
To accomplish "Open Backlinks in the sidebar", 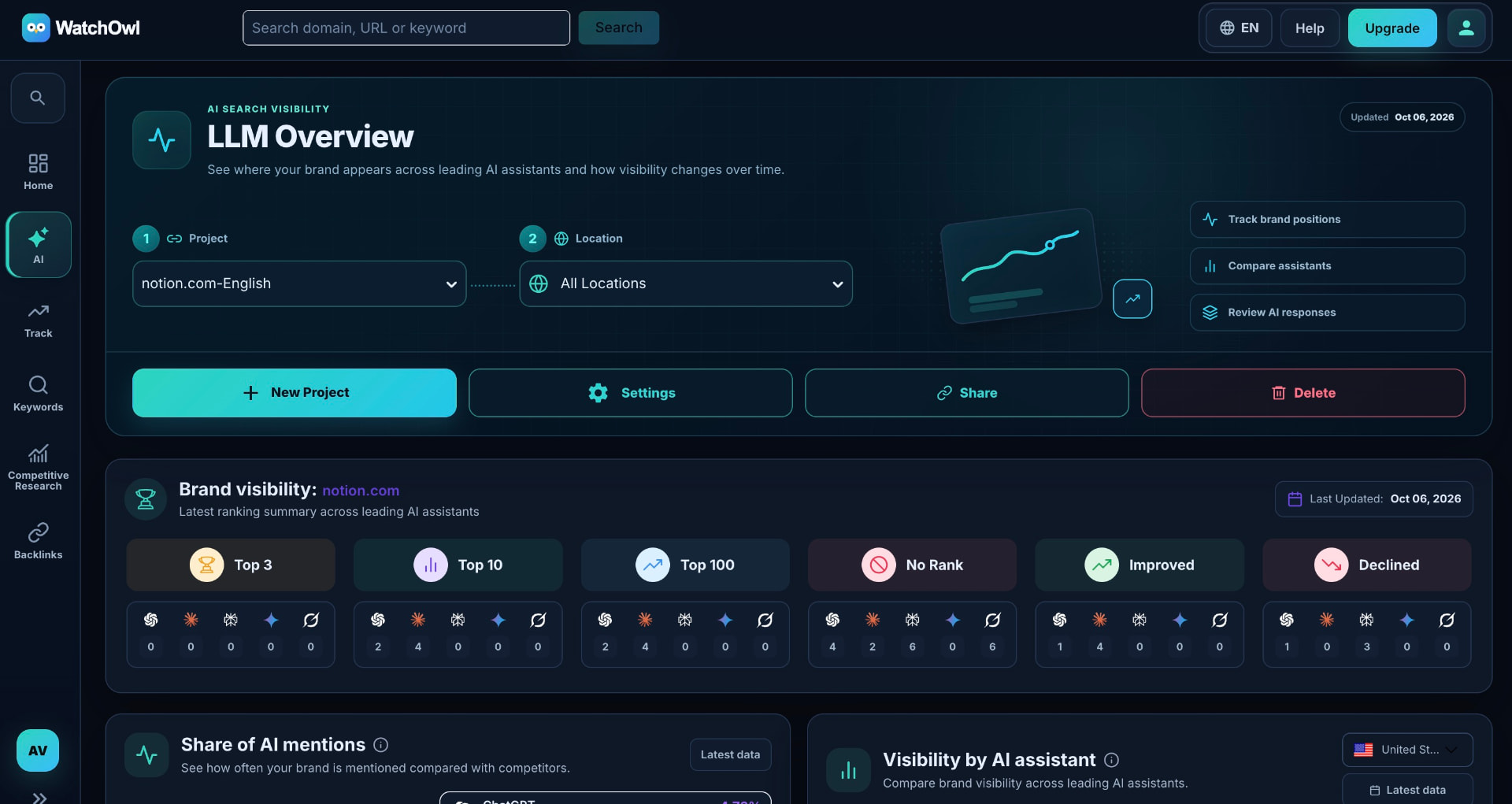I will (38, 541).
